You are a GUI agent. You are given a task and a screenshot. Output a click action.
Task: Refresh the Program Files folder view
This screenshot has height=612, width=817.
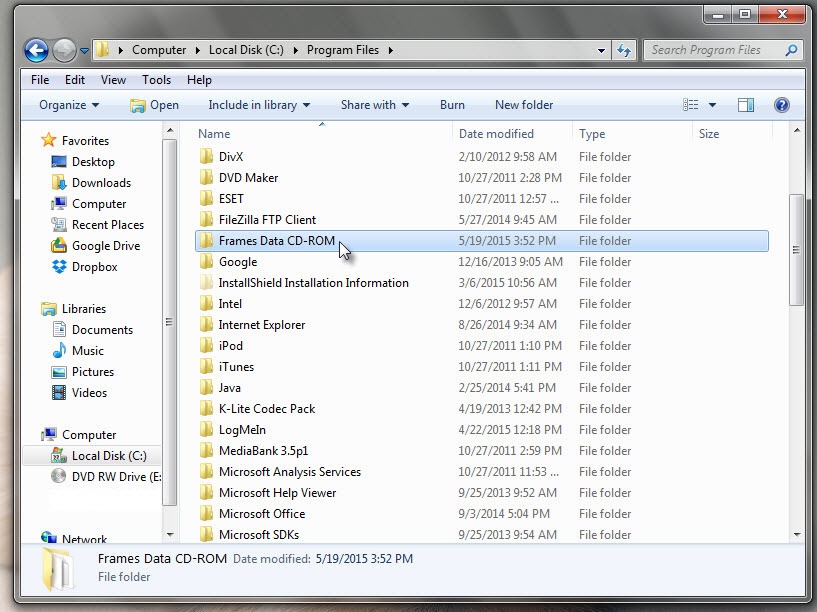coord(624,50)
